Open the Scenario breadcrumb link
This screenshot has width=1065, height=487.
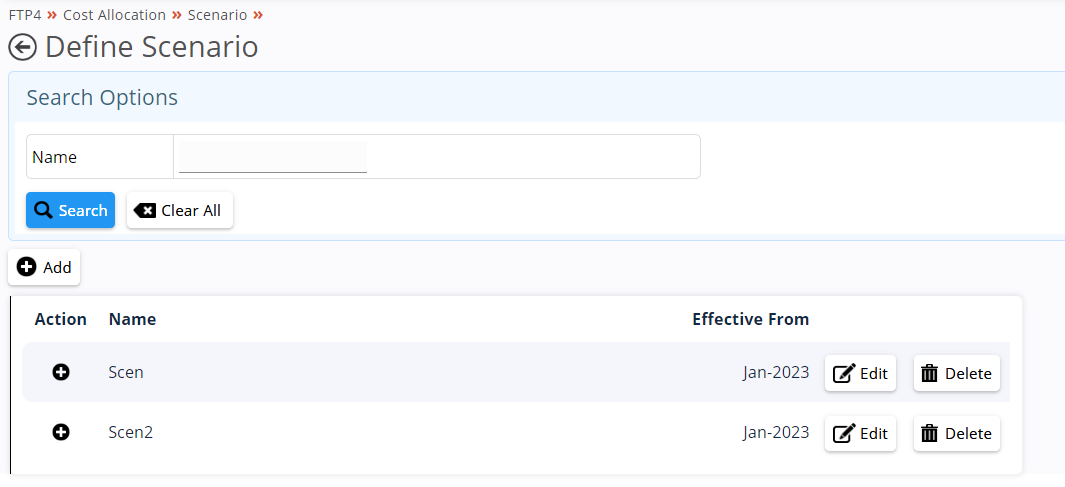coord(217,15)
